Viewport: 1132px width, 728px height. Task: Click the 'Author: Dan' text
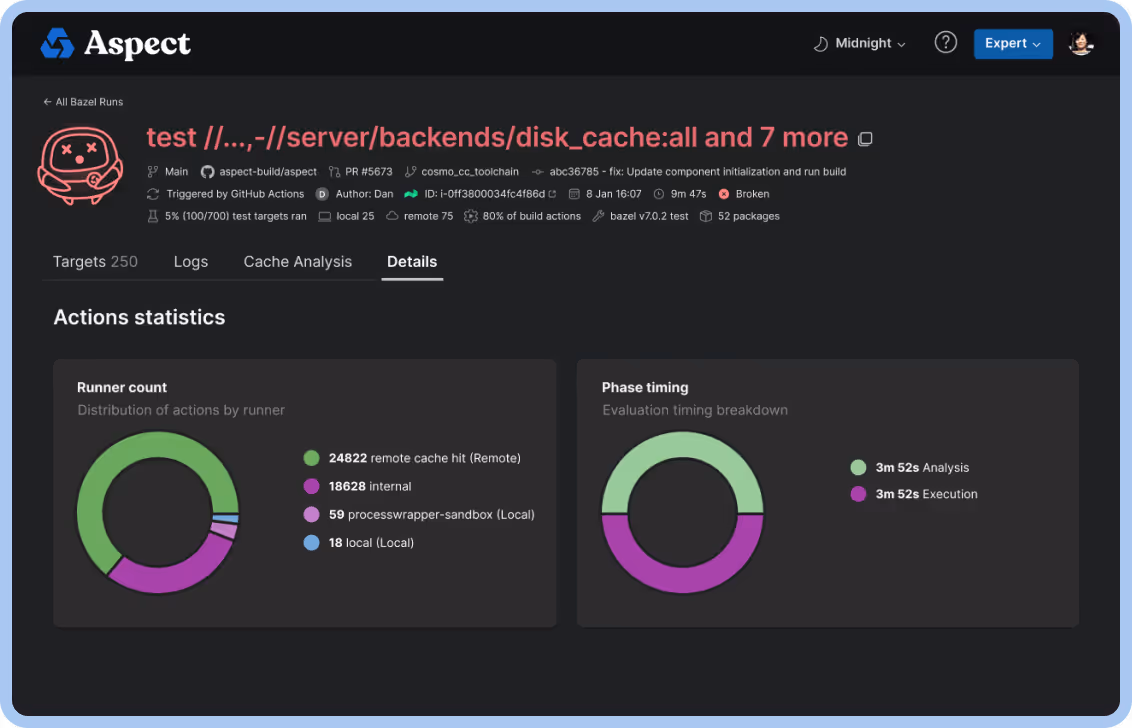365,194
